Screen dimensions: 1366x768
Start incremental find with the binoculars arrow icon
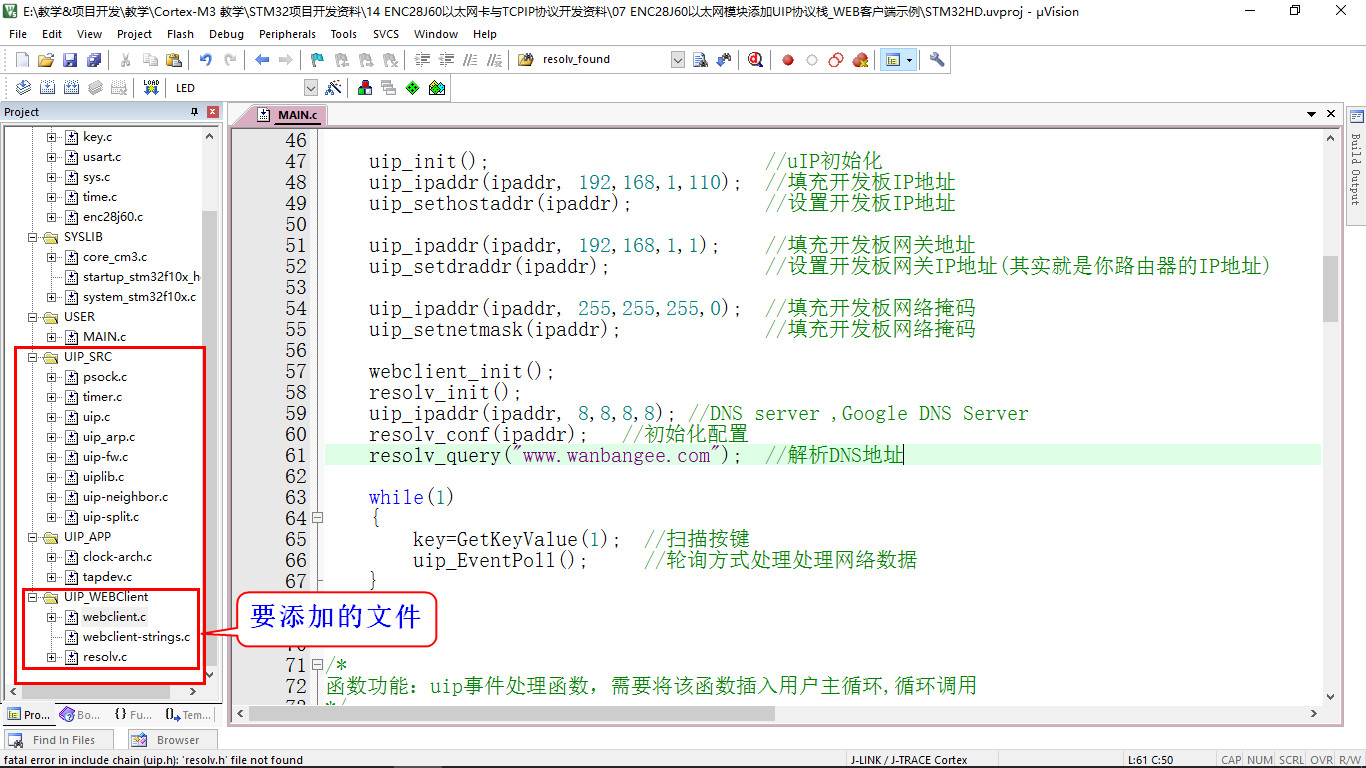coord(723,60)
